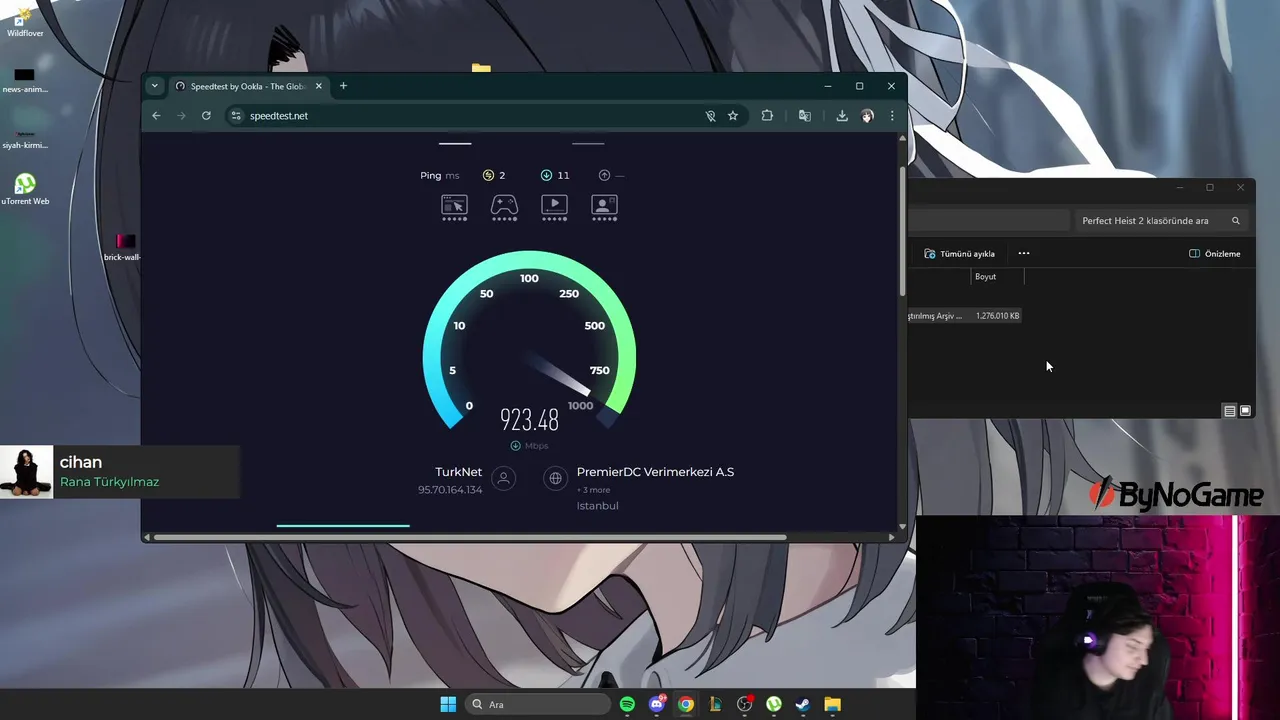The image size is (1280, 720).
Task: Open the Wildflower desktop icon
Action: (x=25, y=21)
